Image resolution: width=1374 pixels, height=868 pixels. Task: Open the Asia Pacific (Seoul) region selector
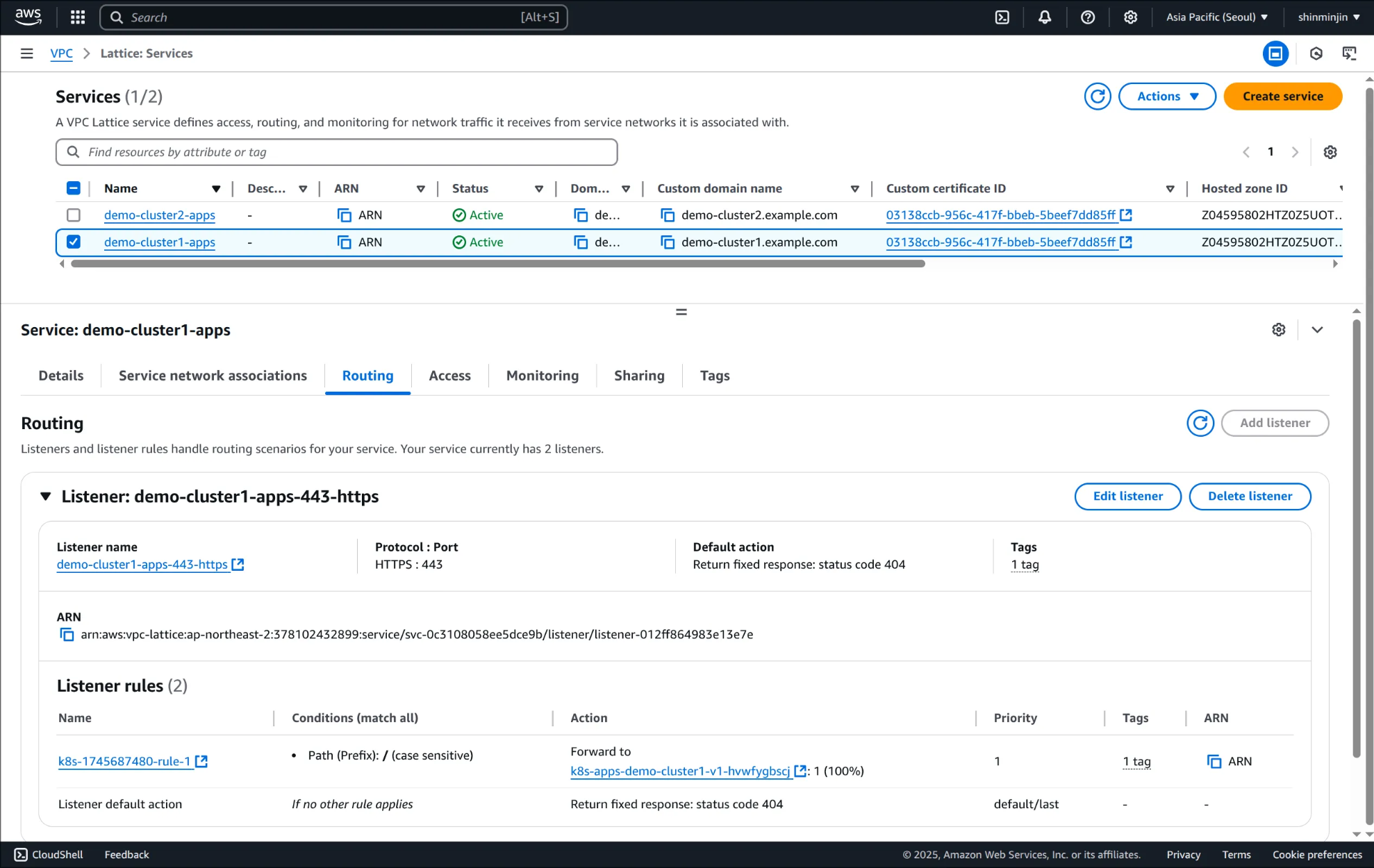[x=1217, y=17]
